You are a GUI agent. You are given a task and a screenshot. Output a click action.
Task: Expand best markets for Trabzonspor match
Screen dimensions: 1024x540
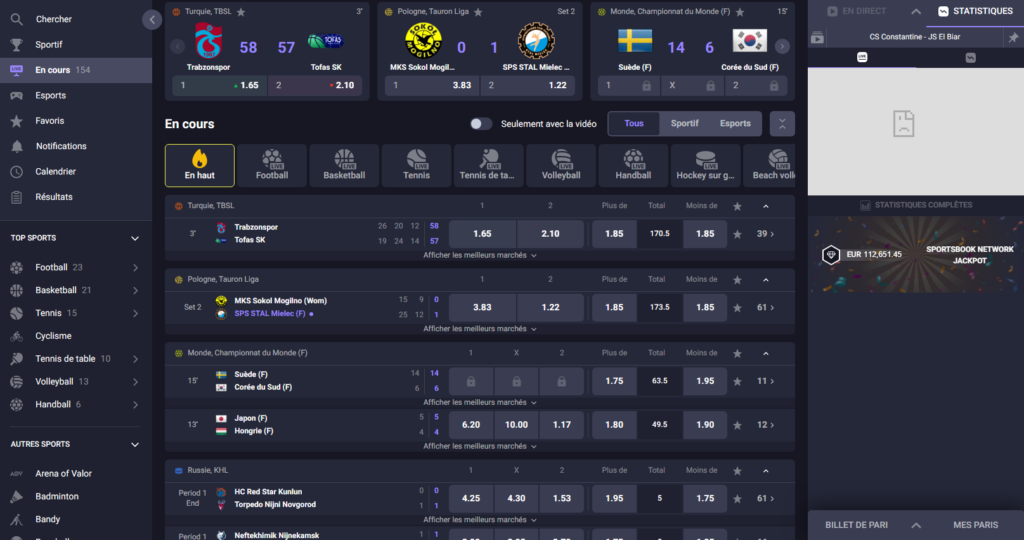click(479, 255)
